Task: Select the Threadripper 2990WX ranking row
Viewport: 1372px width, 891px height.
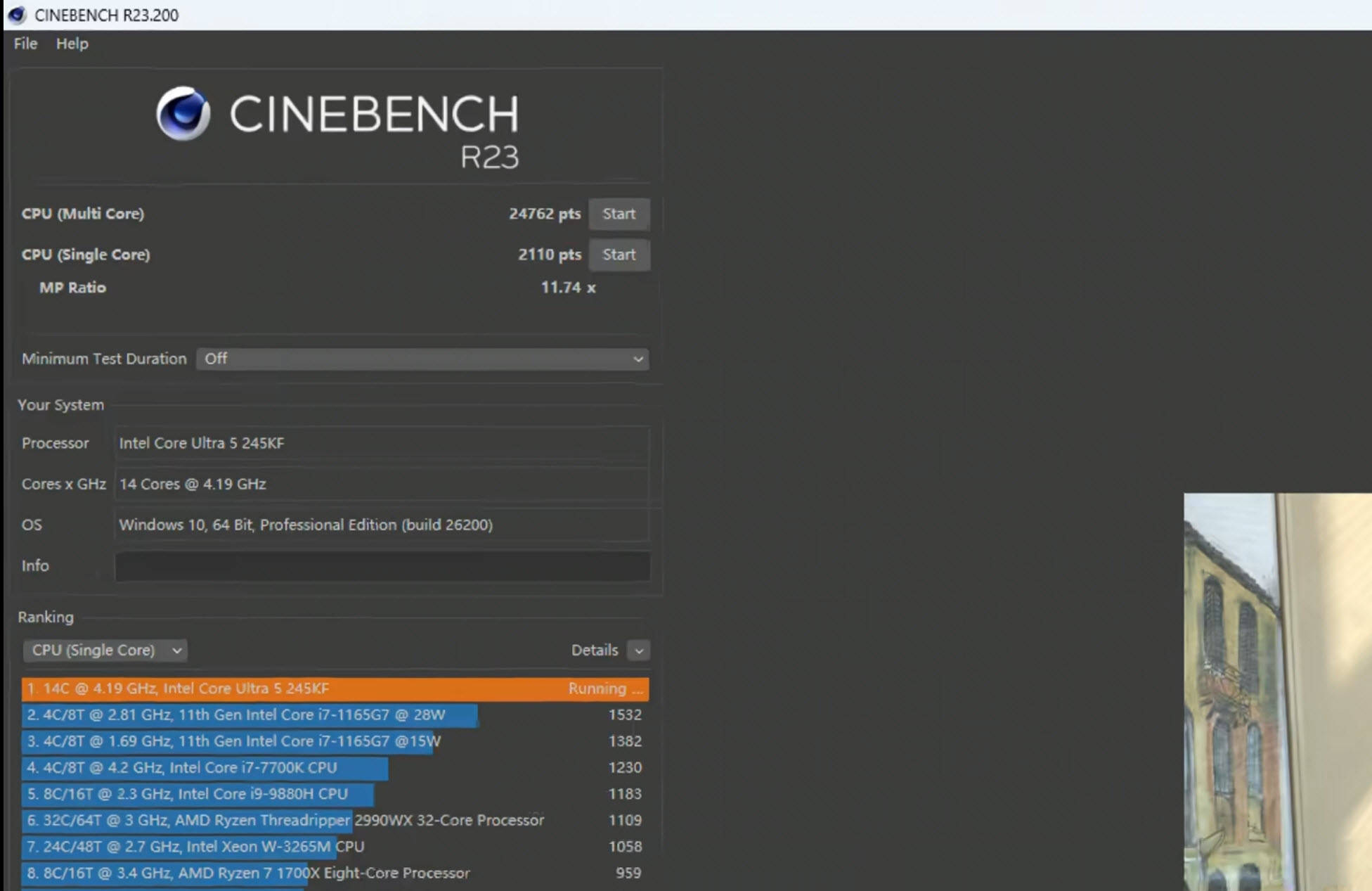Action: tap(281, 821)
